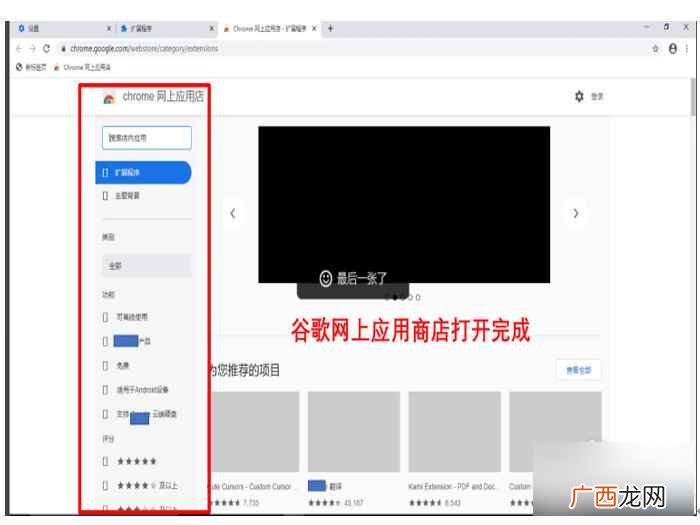700x525 pixels.
Task: Enable the 适用于Android设备 filter
Action: 105,390
